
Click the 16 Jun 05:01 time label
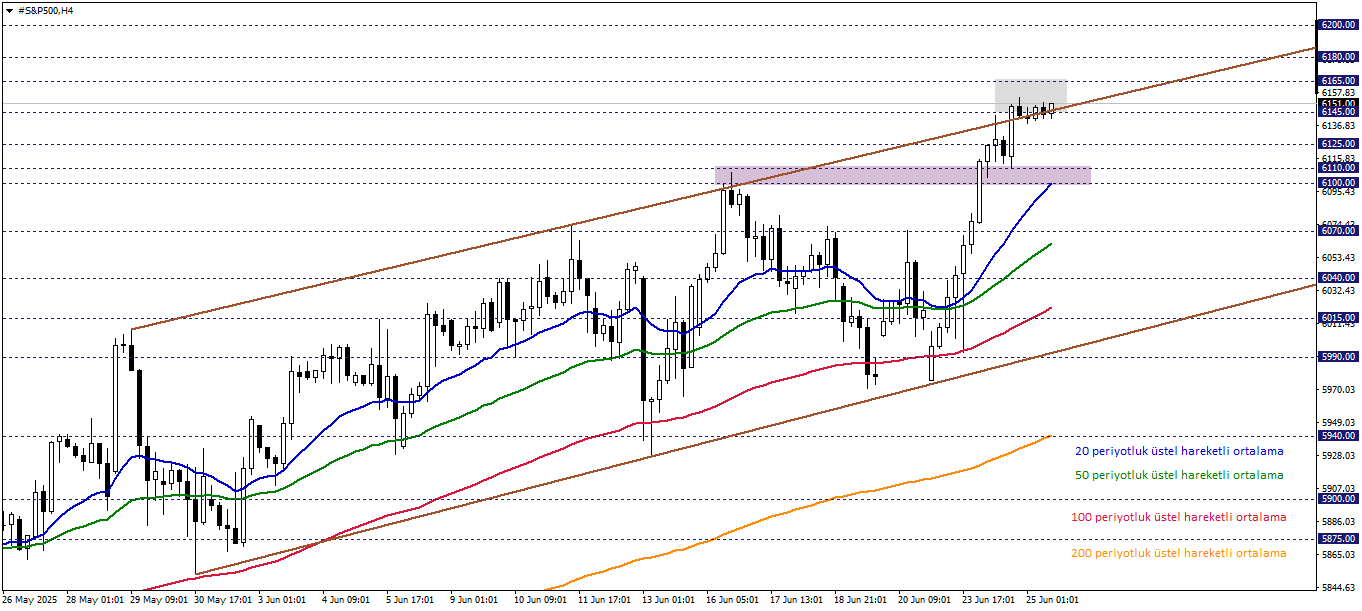pos(732,600)
